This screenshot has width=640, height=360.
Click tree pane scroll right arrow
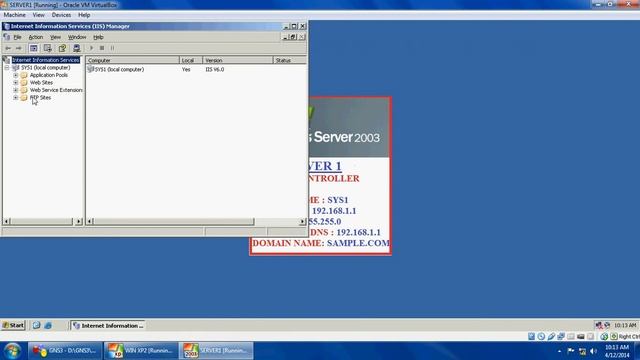[x=78, y=221]
